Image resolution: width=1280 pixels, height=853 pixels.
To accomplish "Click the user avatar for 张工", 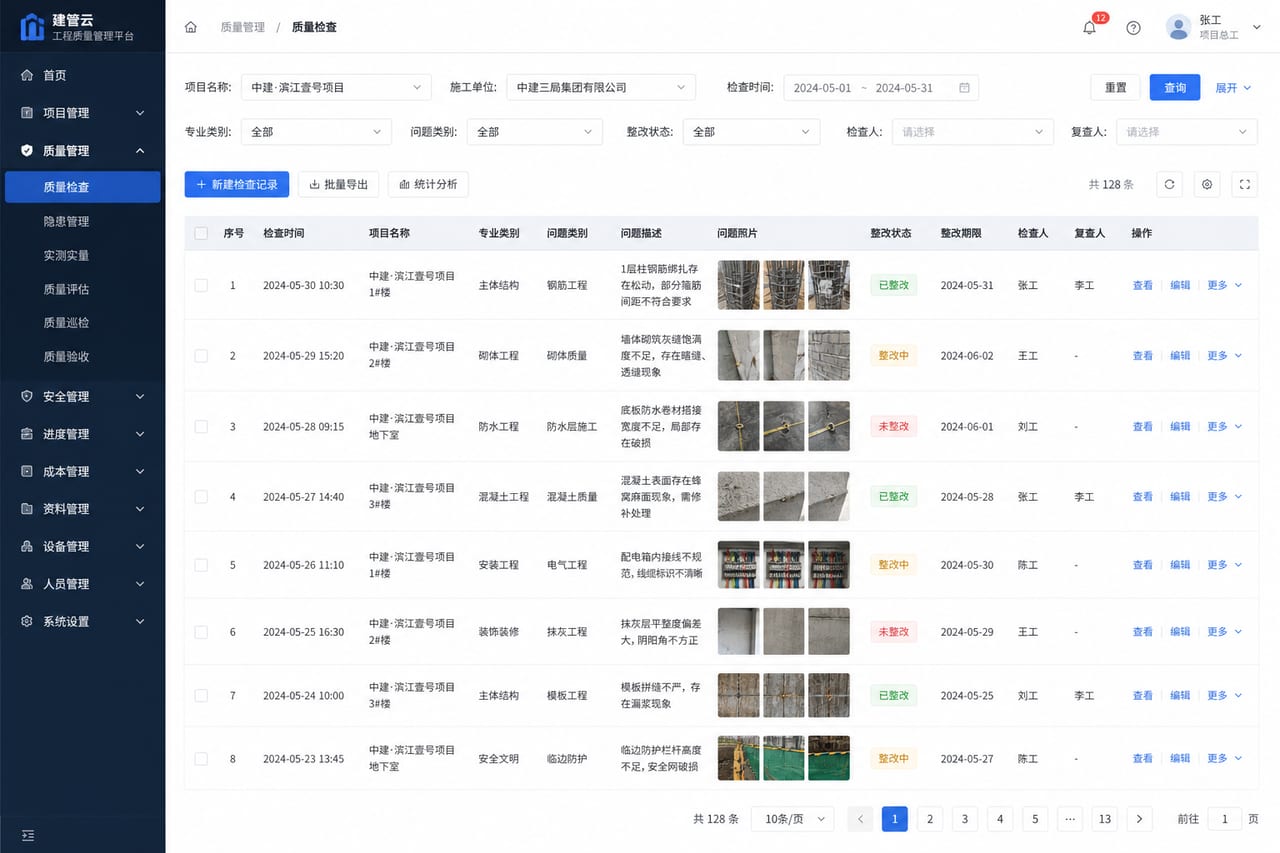I will (x=1178, y=27).
